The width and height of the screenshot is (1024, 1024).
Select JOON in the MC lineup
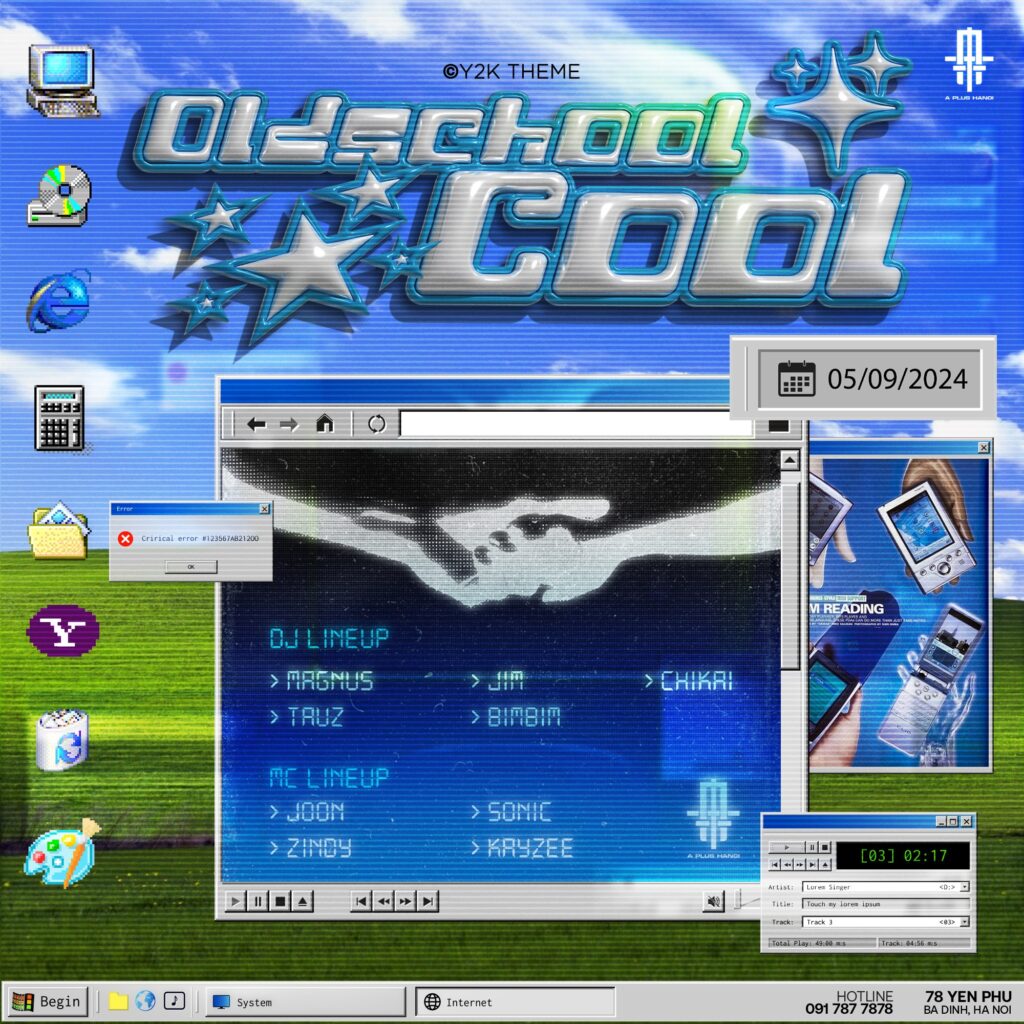(x=315, y=812)
